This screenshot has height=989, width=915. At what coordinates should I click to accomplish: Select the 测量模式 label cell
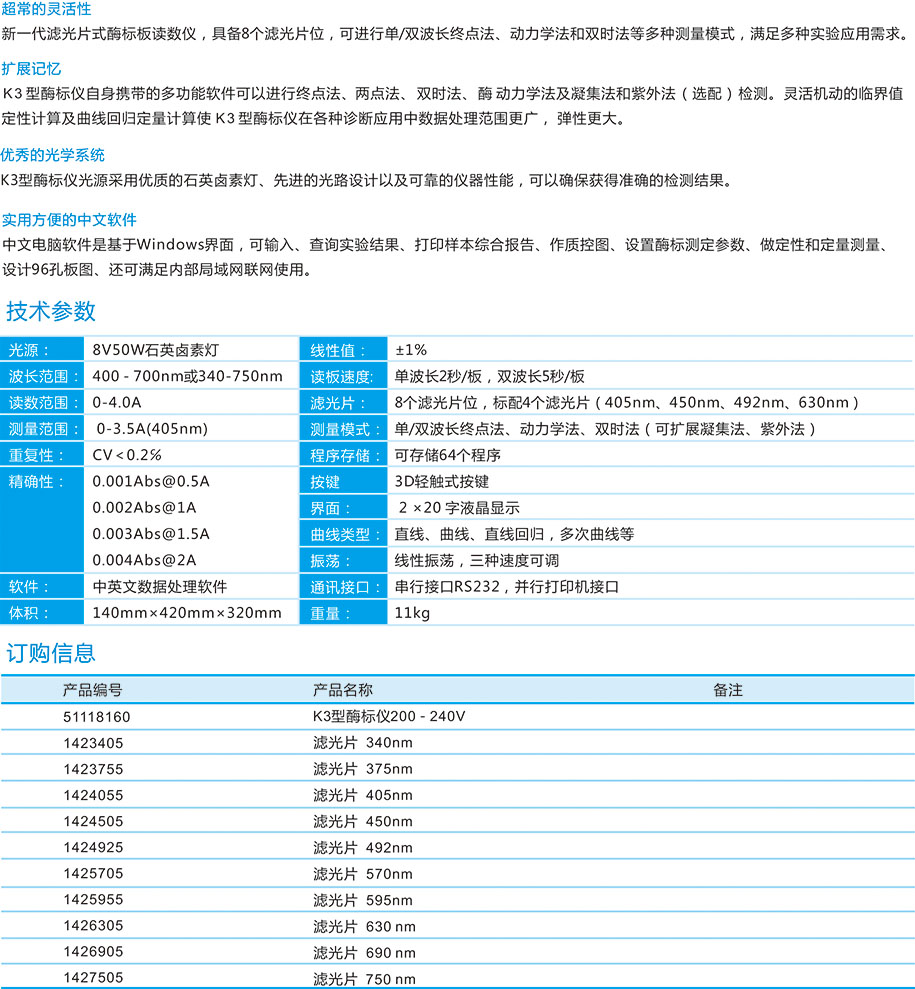click(344, 429)
